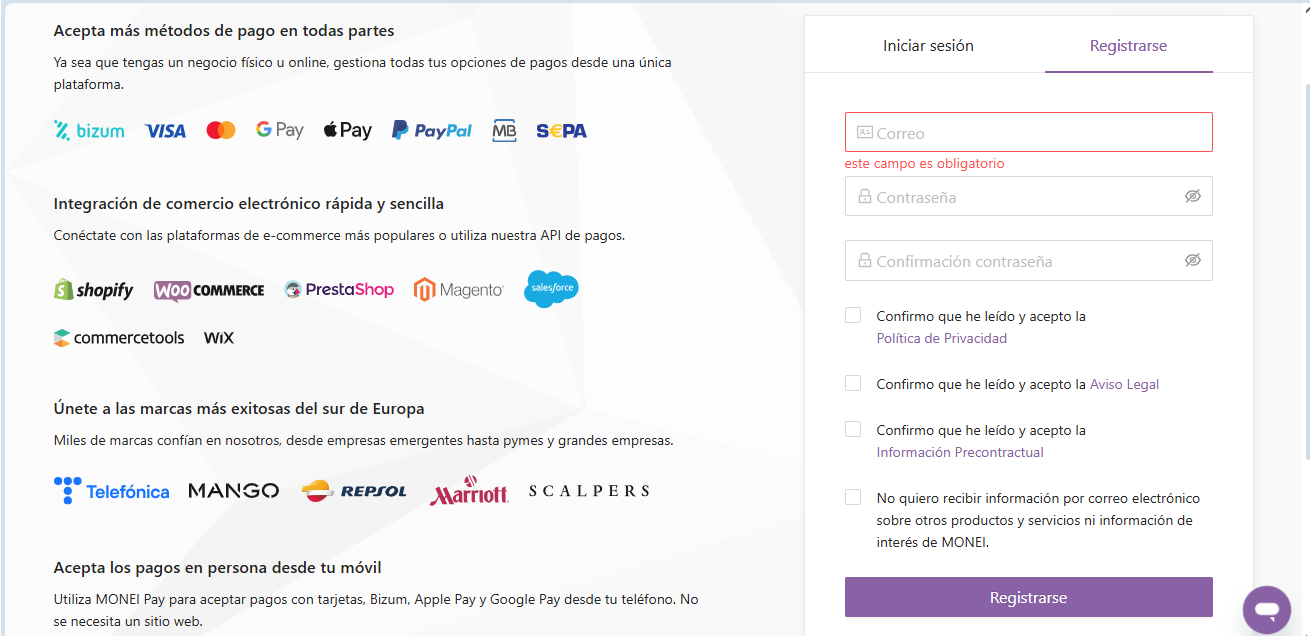Focus the Correo input field

pyautogui.click(x=1028, y=133)
